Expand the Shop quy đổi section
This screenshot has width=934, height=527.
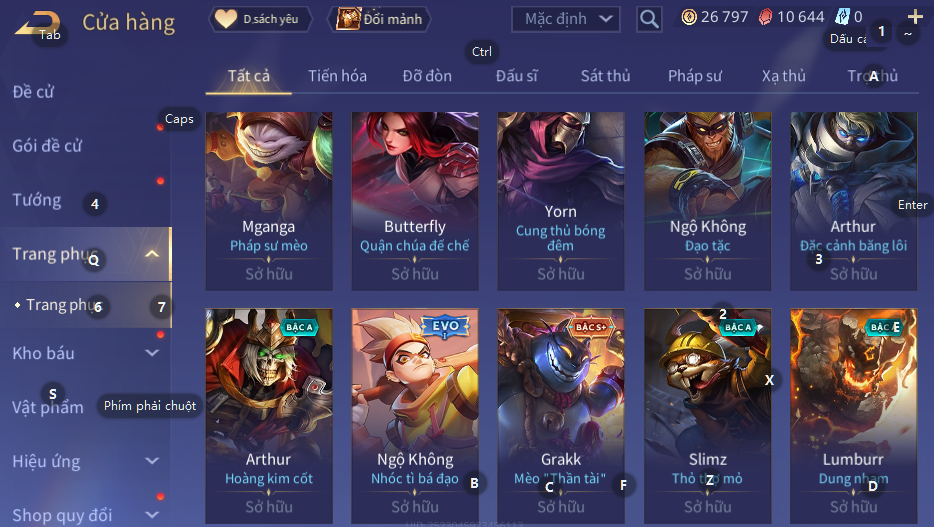click(x=152, y=514)
